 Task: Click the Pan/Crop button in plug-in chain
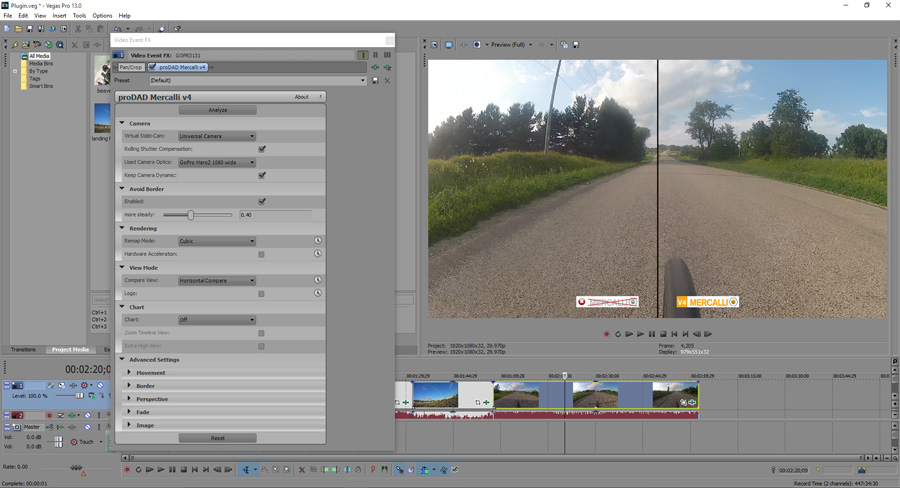click(130, 67)
